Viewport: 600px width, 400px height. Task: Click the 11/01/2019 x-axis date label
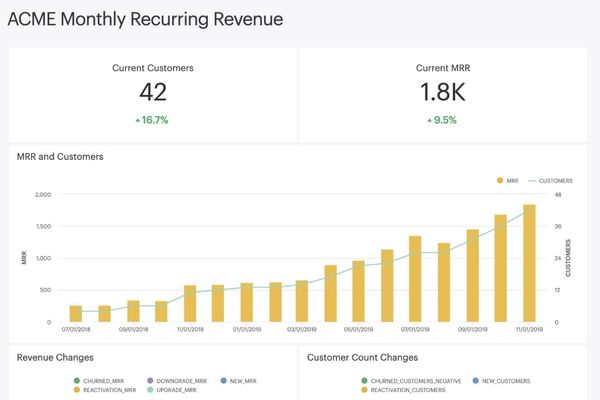529,329
